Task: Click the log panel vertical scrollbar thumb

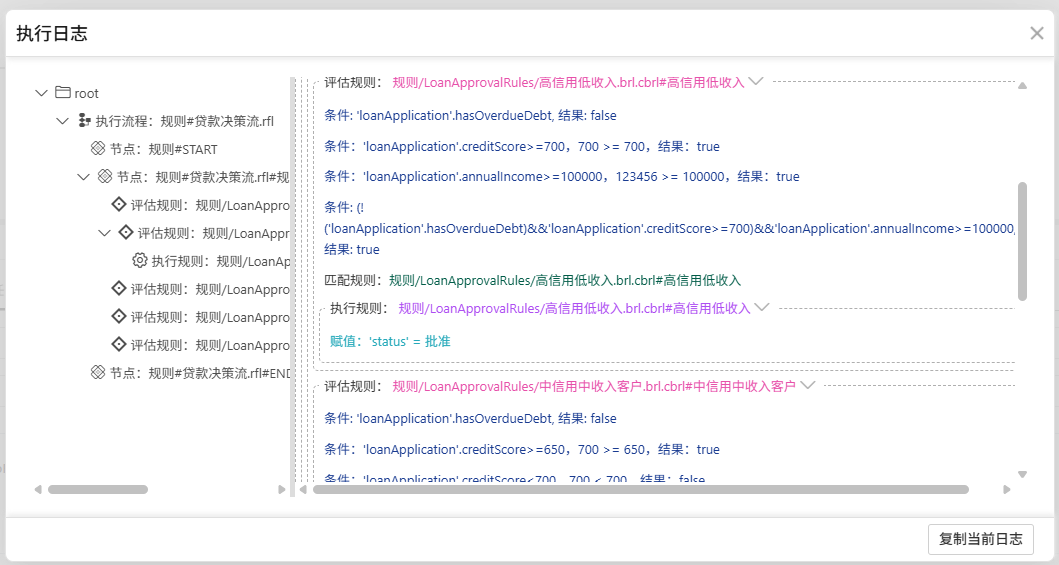Action: tap(1022, 241)
